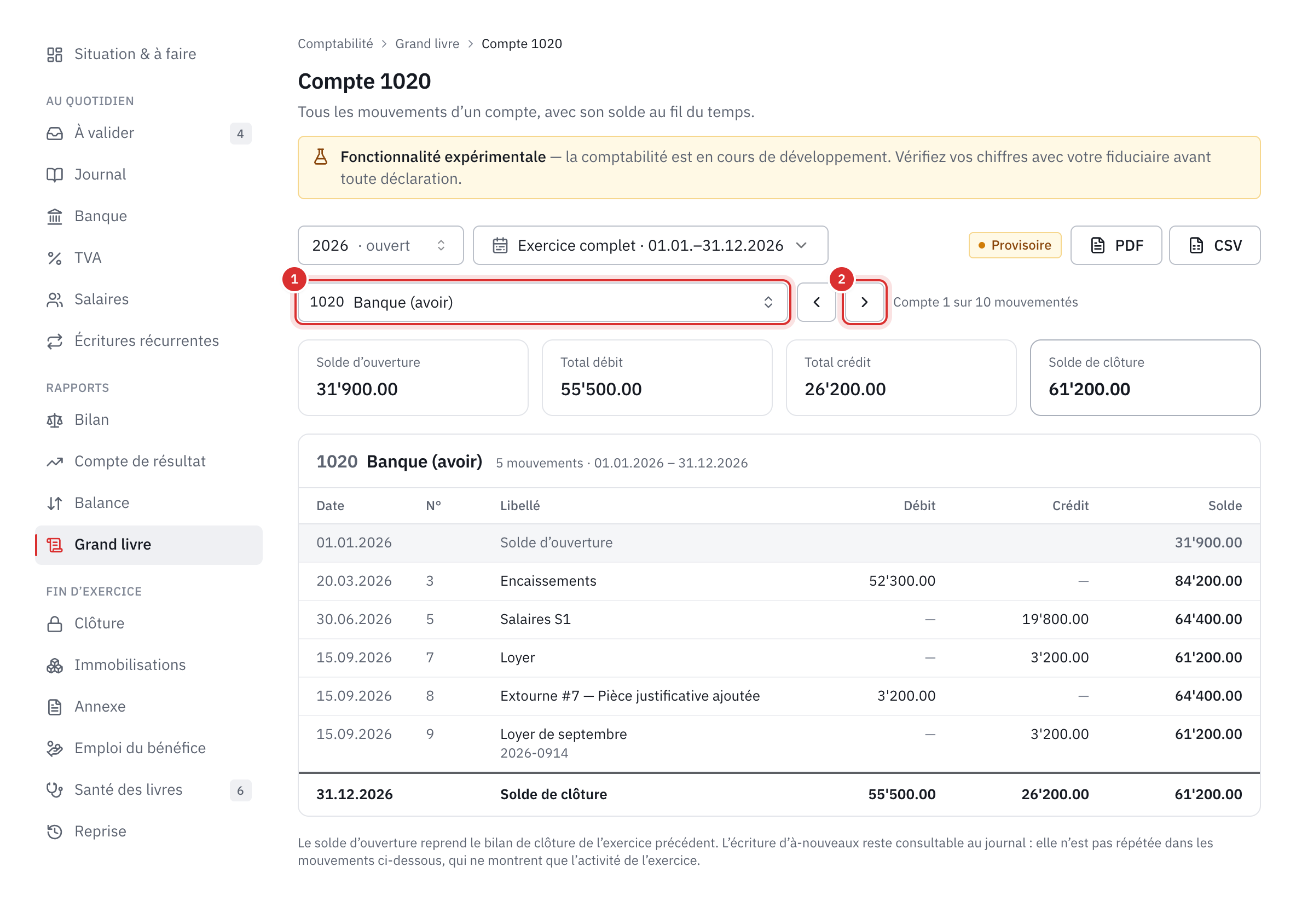Open the 2026 ouvert fiscal year selector

[380, 245]
